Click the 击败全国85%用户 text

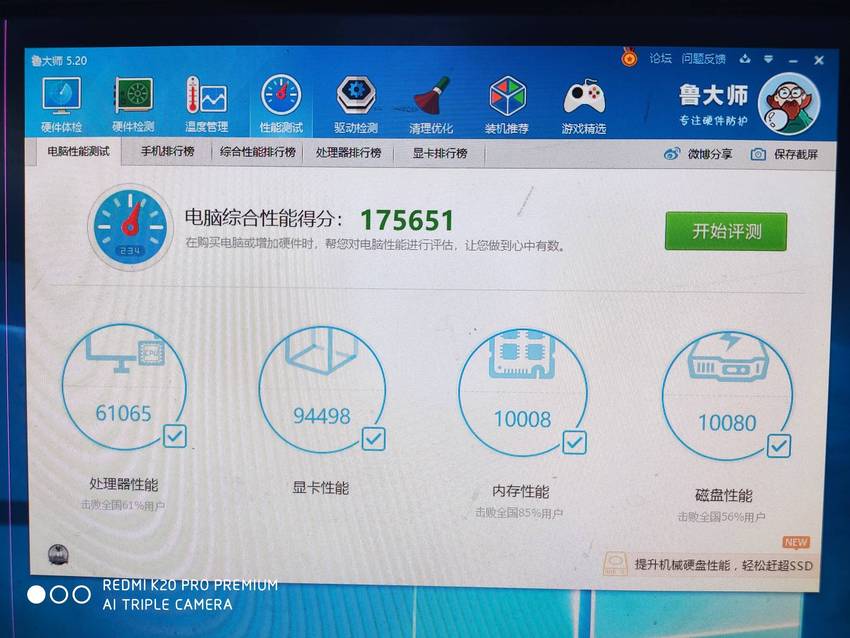pyautogui.click(x=519, y=512)
